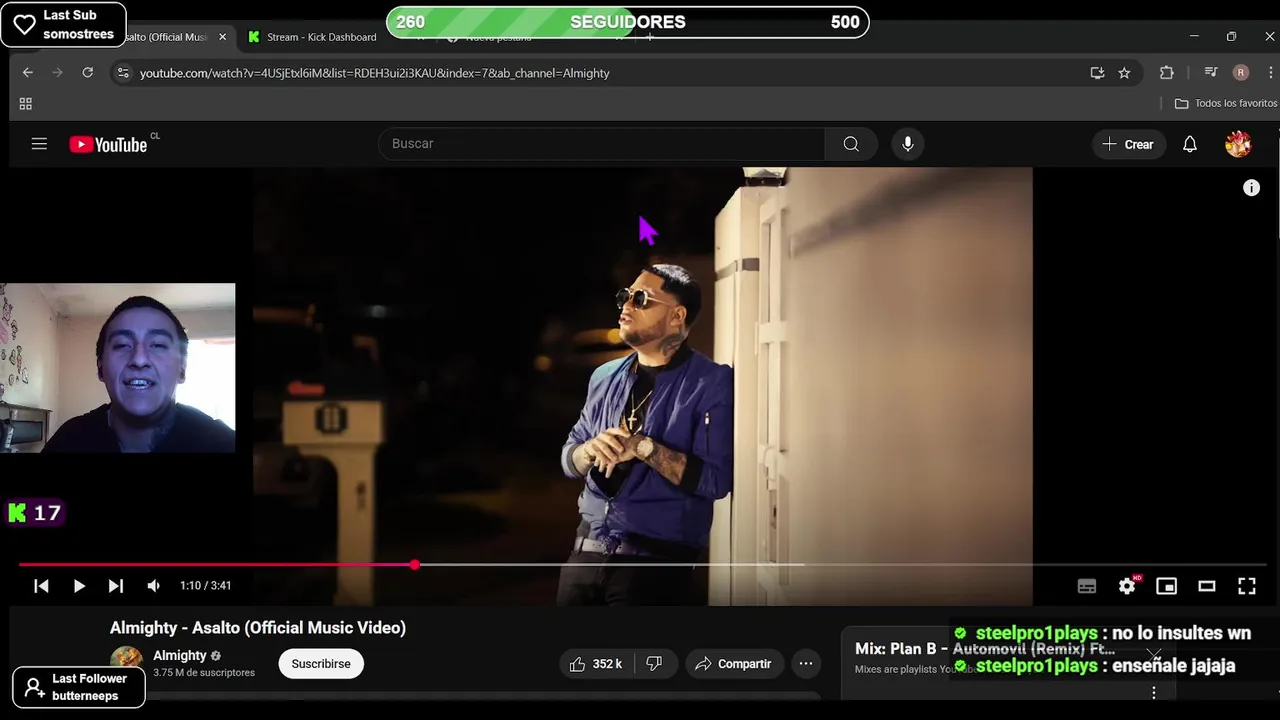Screen dimensions: 1280x720
Task: Go forward in browser history
Action: 58,73
